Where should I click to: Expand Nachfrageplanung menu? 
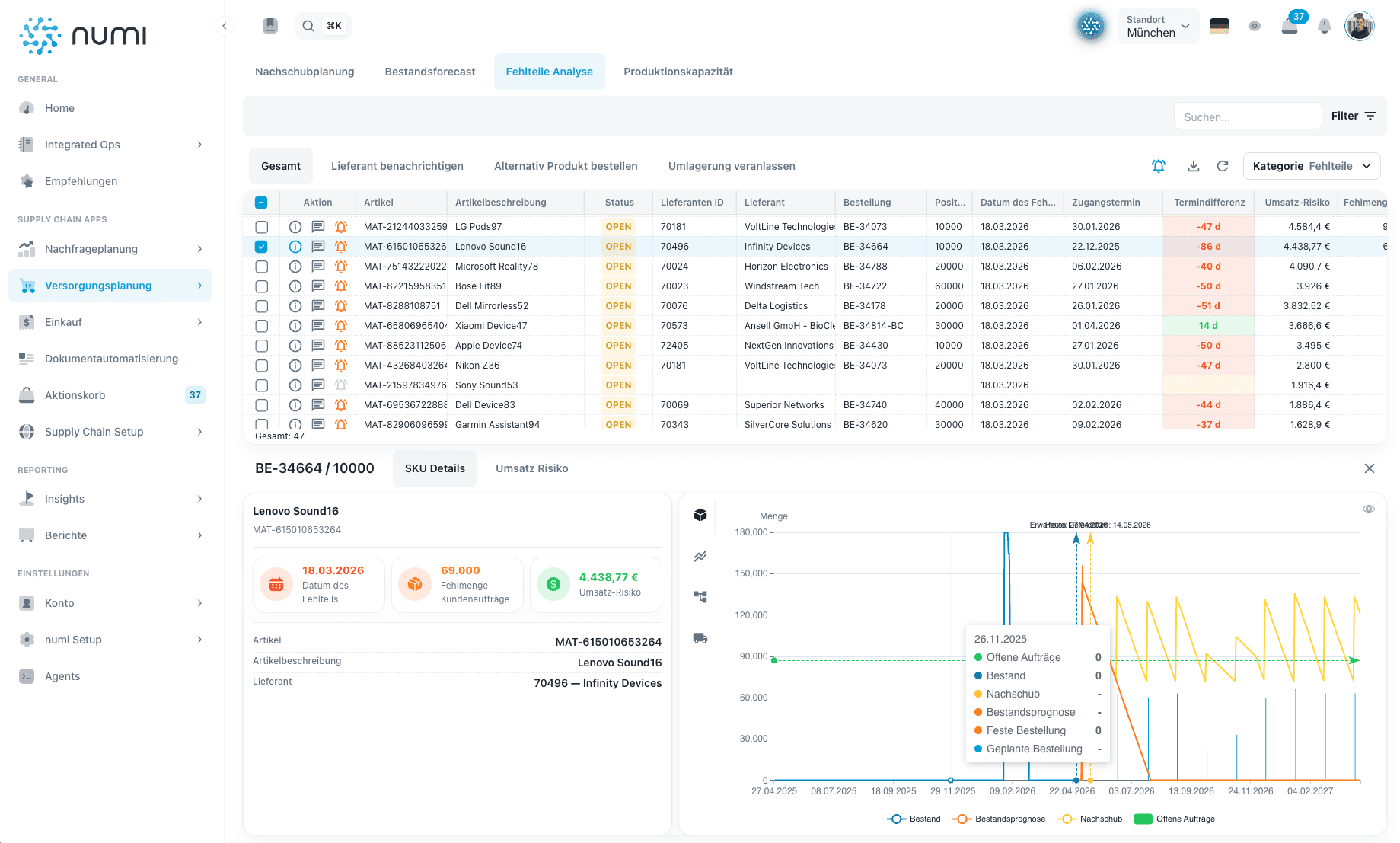point(110,249)
